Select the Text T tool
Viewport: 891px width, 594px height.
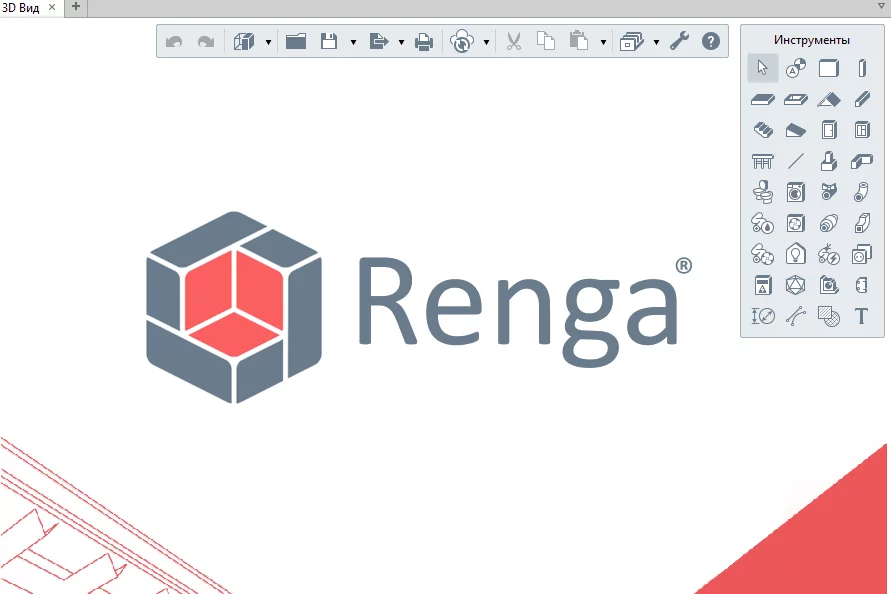(x=861, y=316)
